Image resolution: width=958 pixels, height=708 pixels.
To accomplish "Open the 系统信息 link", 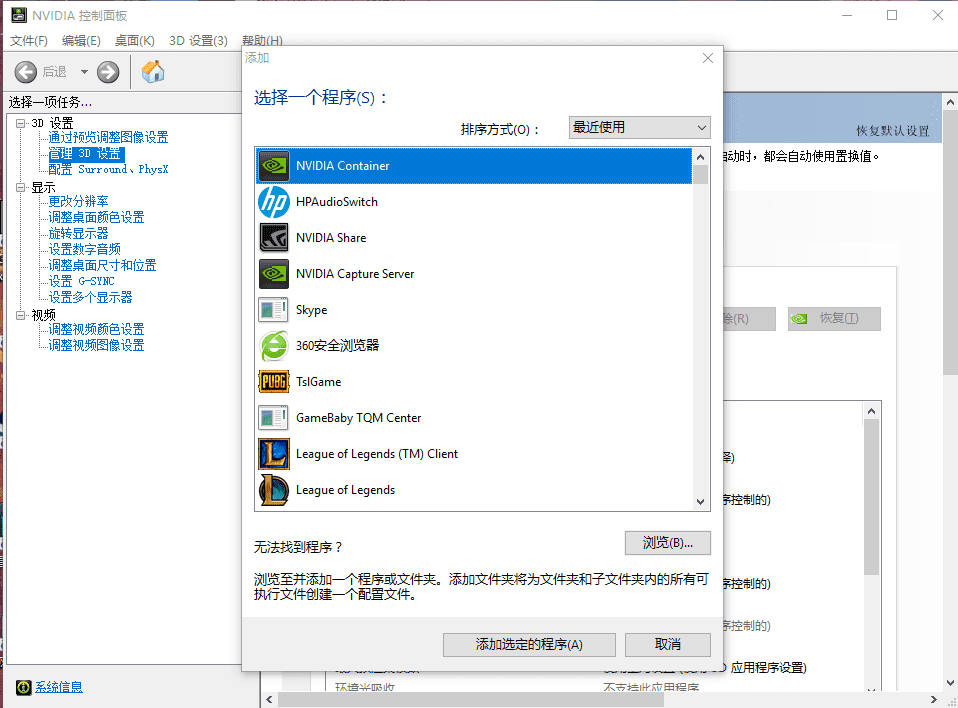I will (59, 687).
